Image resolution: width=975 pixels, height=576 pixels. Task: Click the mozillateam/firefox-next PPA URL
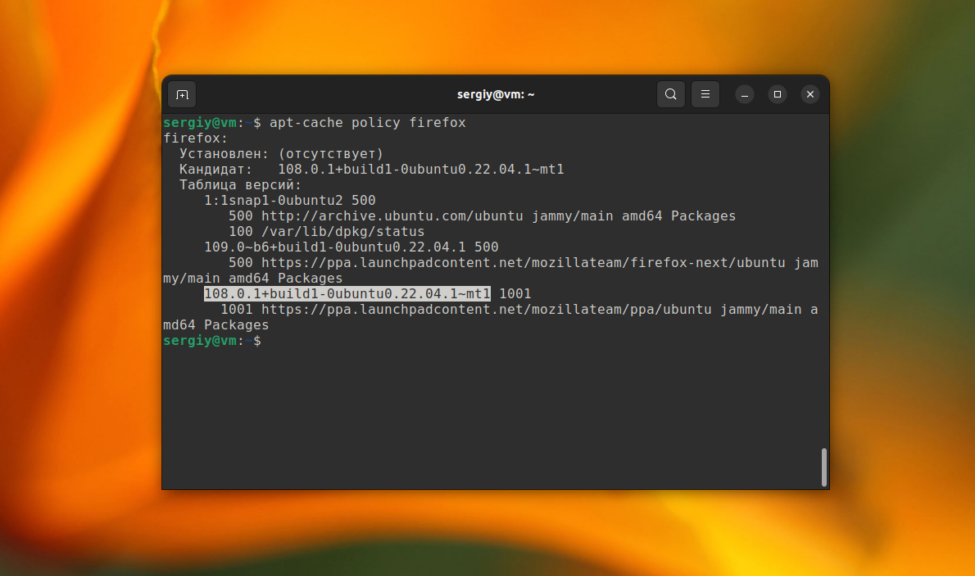[x=523, y=262]
